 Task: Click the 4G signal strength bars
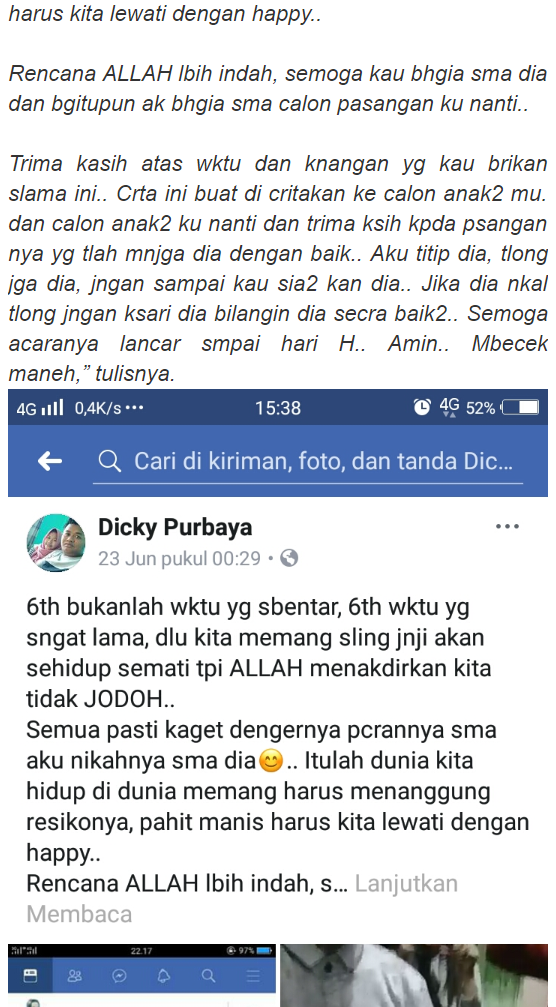click(x=53, y=407)
